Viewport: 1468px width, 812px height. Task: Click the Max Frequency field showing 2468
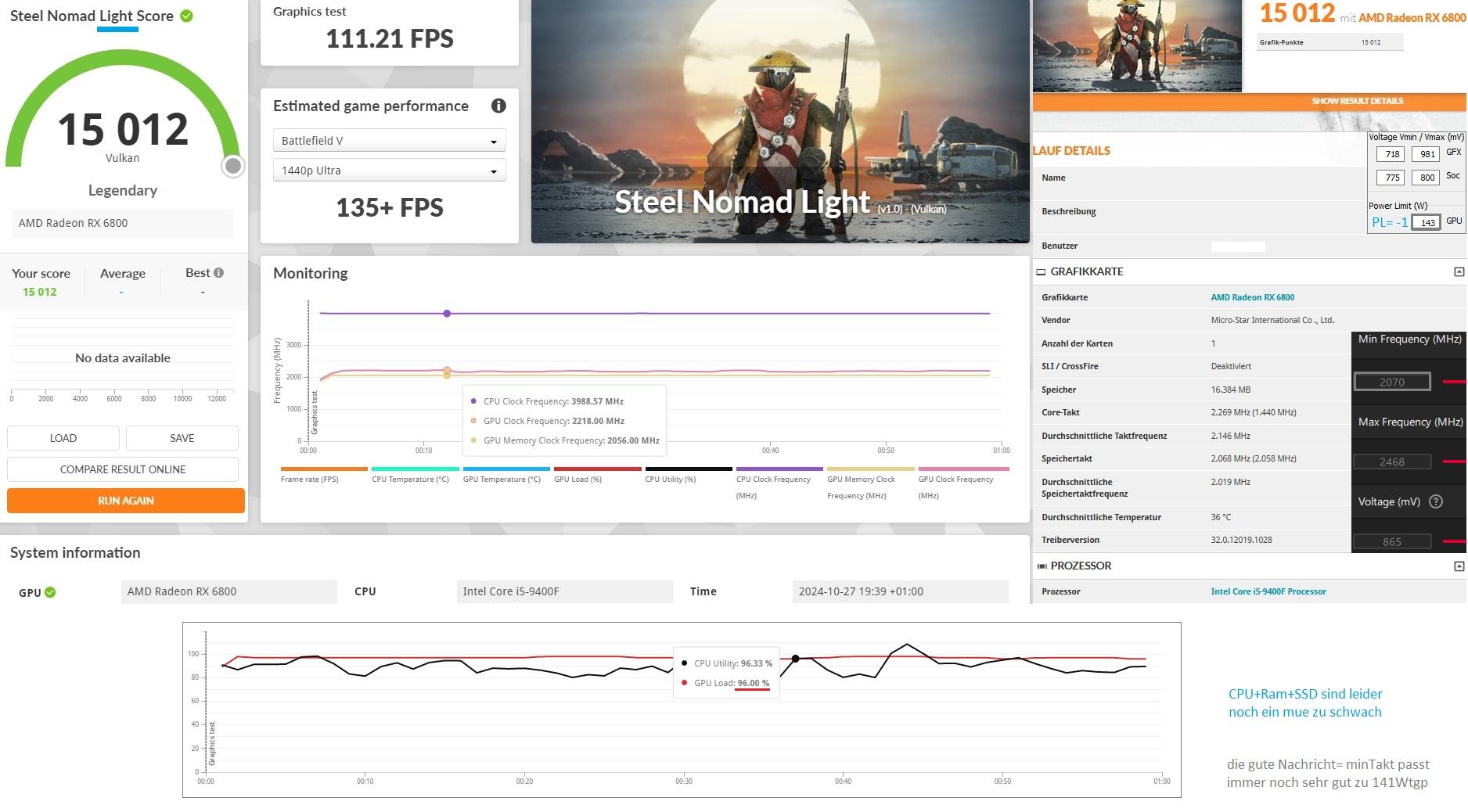point(1392,462)
